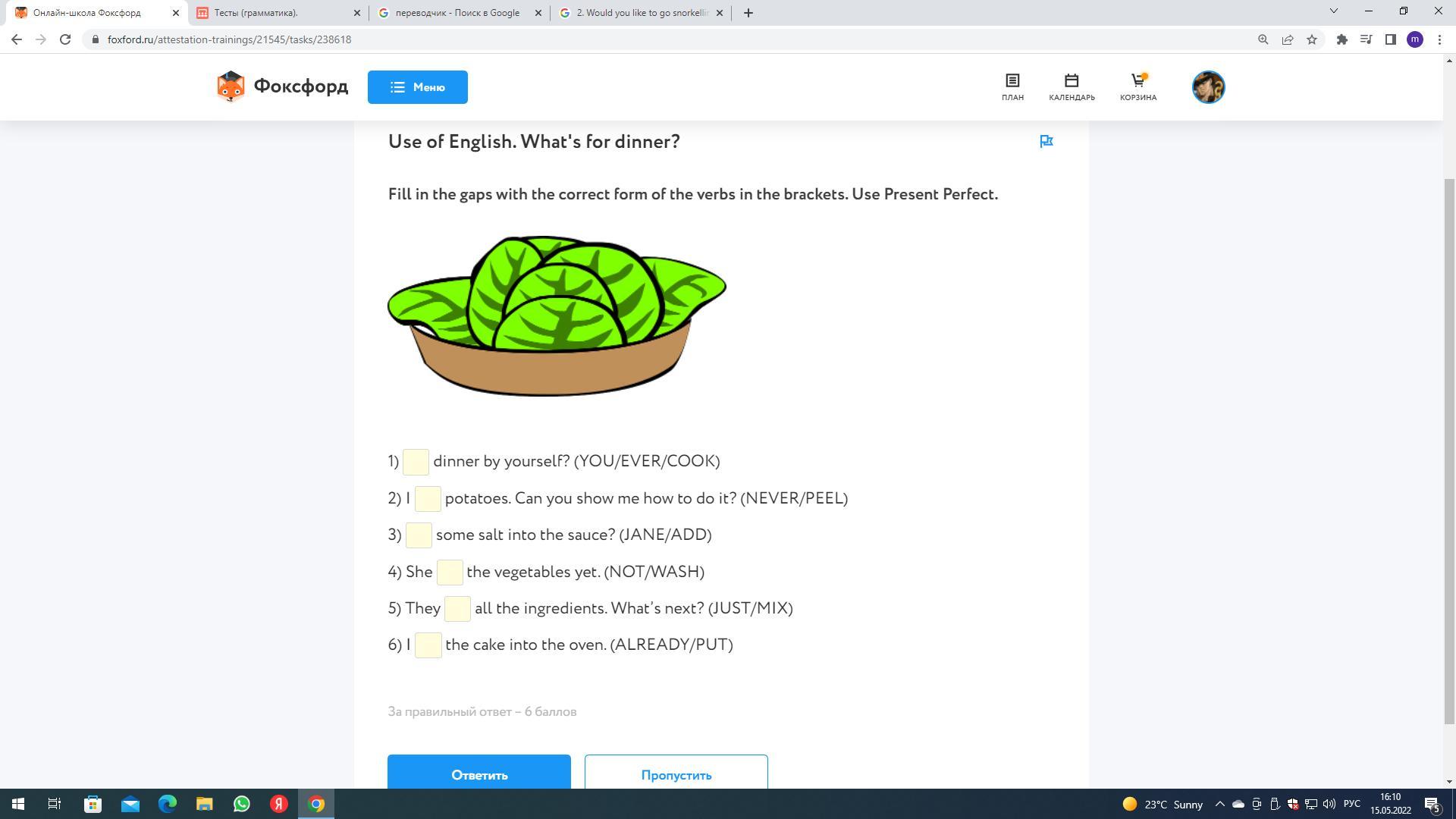Show hidden system tray icons
This screenshot has width=1456, height=819.
1220,805
